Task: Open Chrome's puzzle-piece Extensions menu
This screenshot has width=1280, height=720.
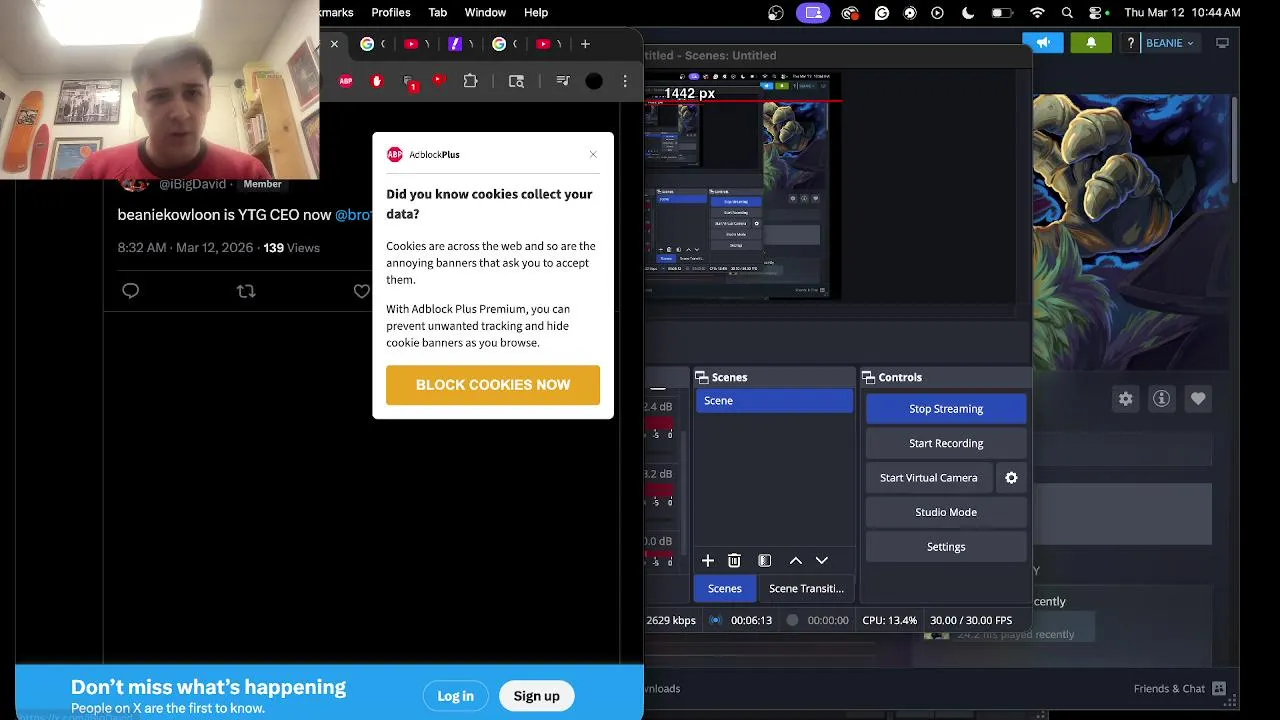Action: [470, 81]
